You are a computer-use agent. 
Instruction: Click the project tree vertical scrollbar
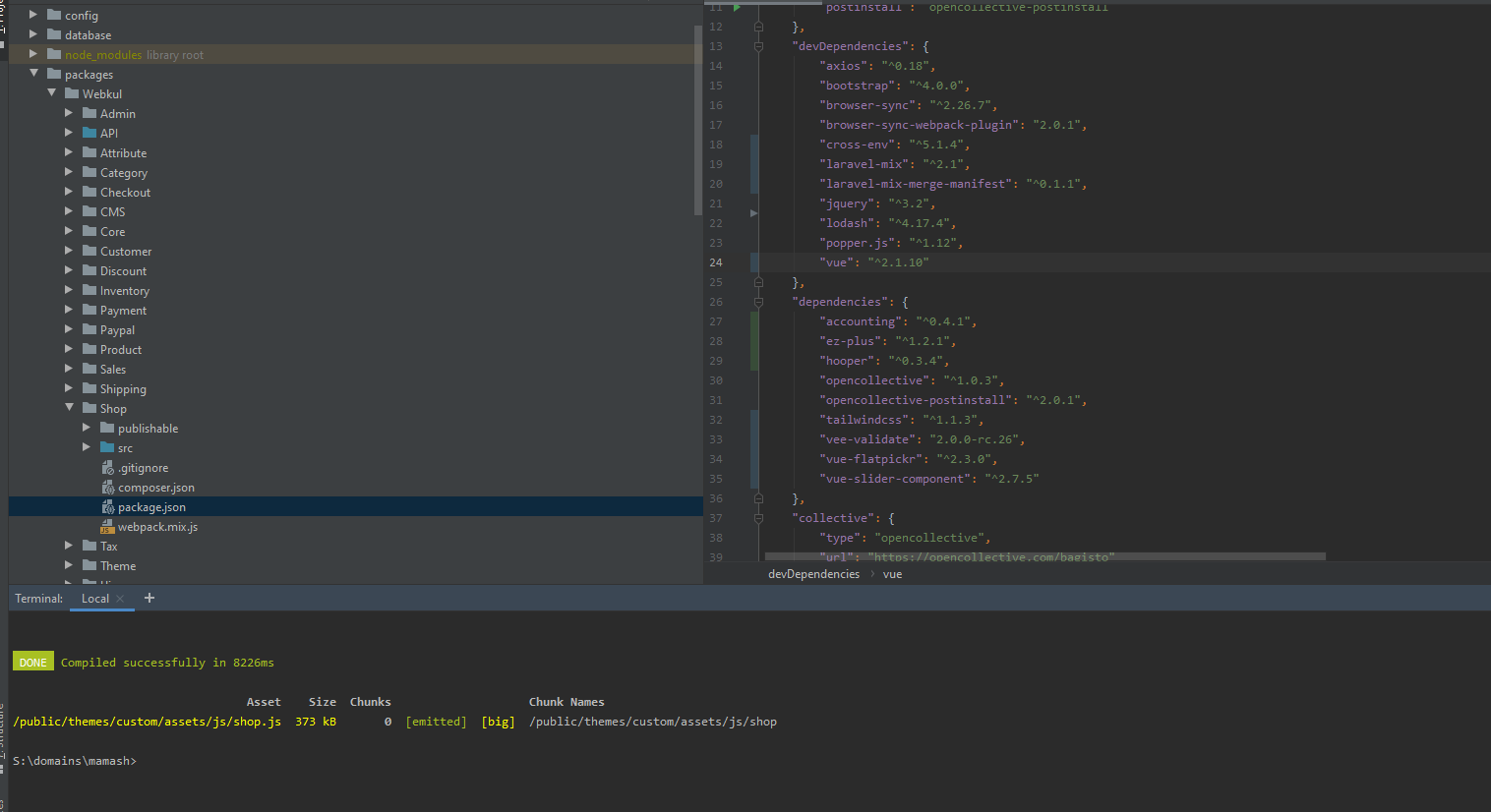(x=698, y=118)
